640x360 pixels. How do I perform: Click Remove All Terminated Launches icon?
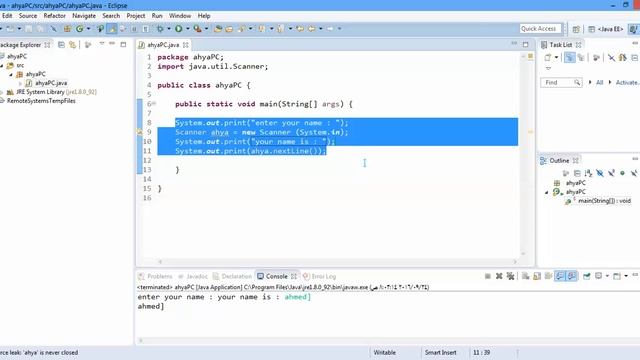pos(510,276)
